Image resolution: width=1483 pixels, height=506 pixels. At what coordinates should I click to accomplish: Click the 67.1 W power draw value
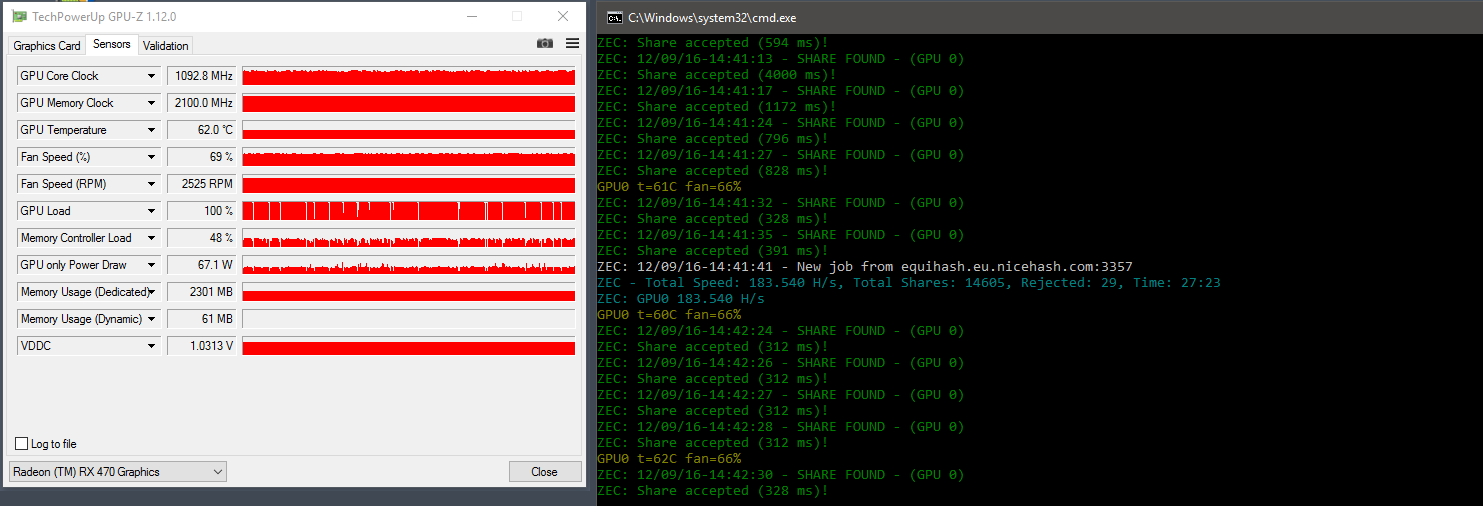[202, 265]
